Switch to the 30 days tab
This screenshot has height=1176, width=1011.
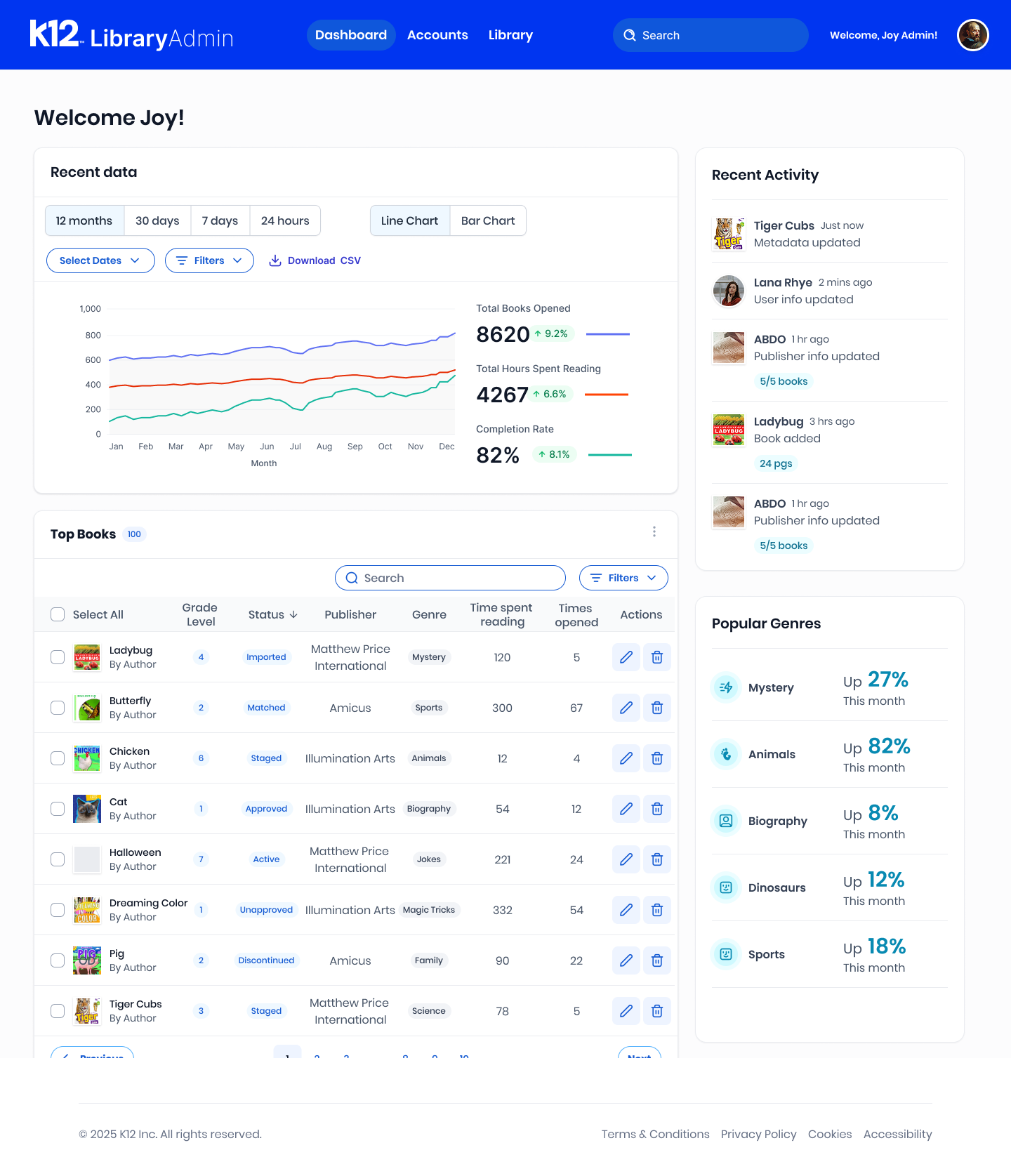pyautogui.click(x=157, y=220)
